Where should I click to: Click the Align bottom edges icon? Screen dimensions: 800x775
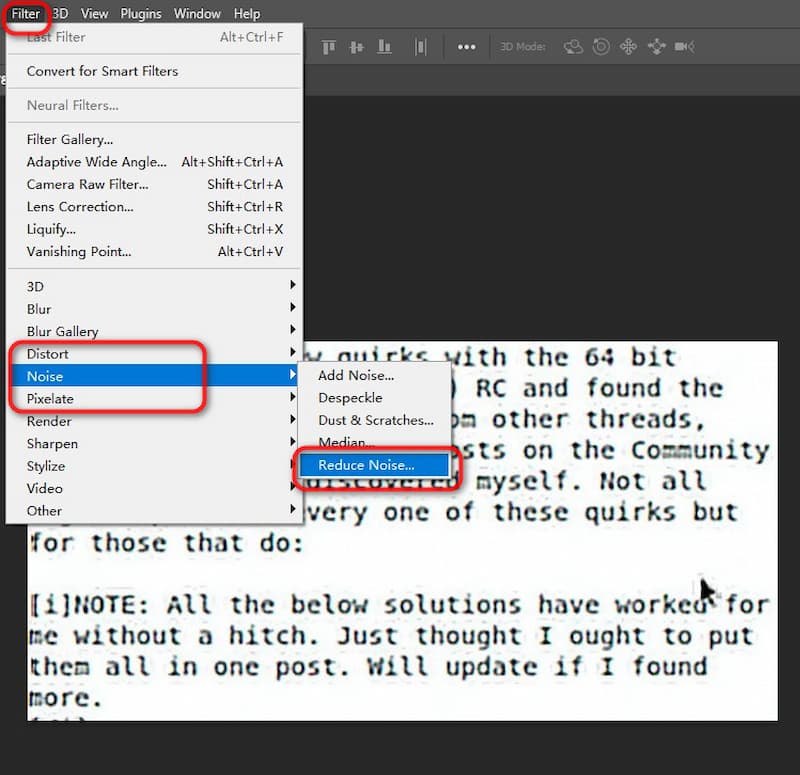pyautogui.click(x=384, y=47)
